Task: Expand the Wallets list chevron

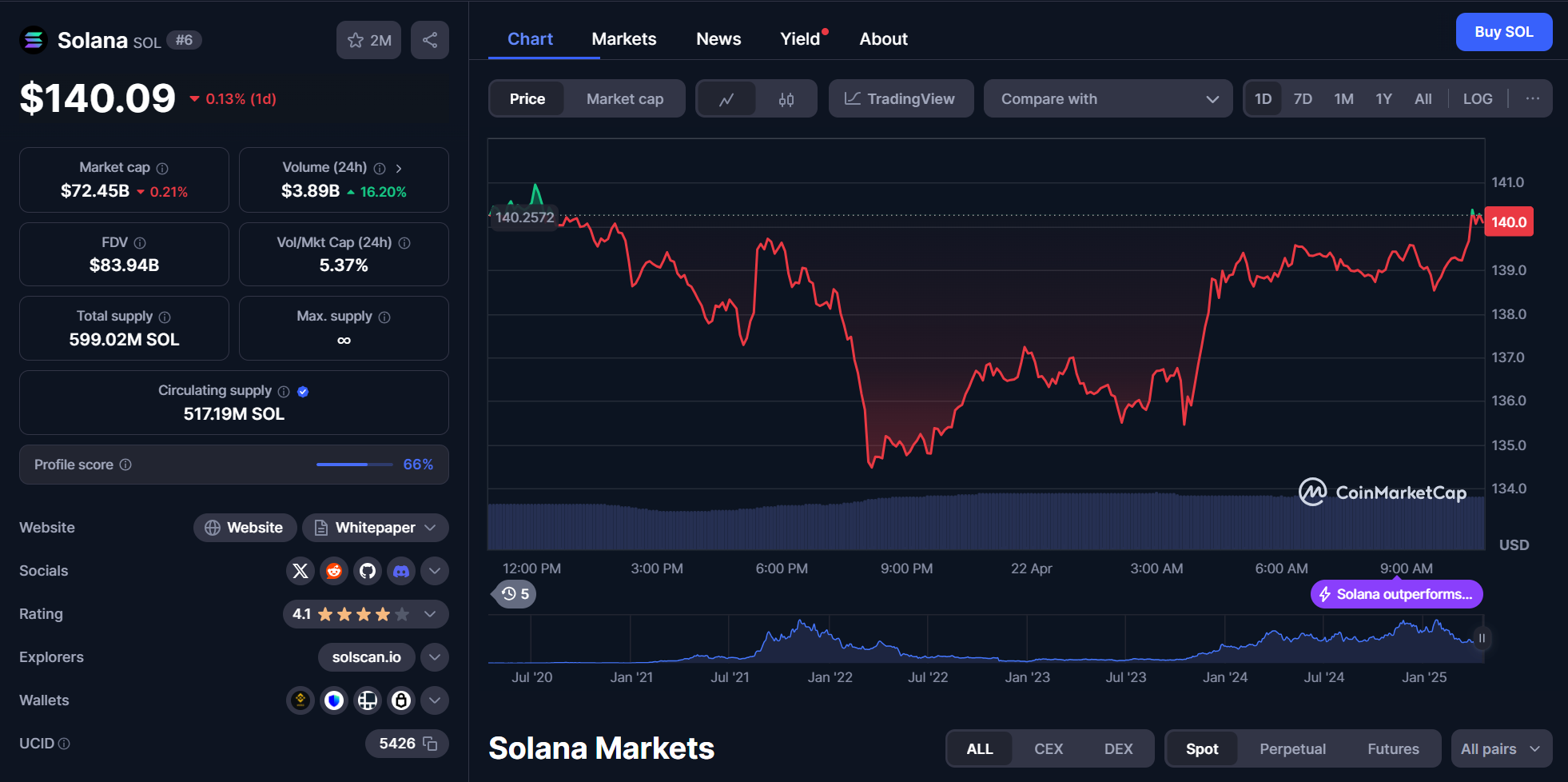Action: (x=434, y=700)
